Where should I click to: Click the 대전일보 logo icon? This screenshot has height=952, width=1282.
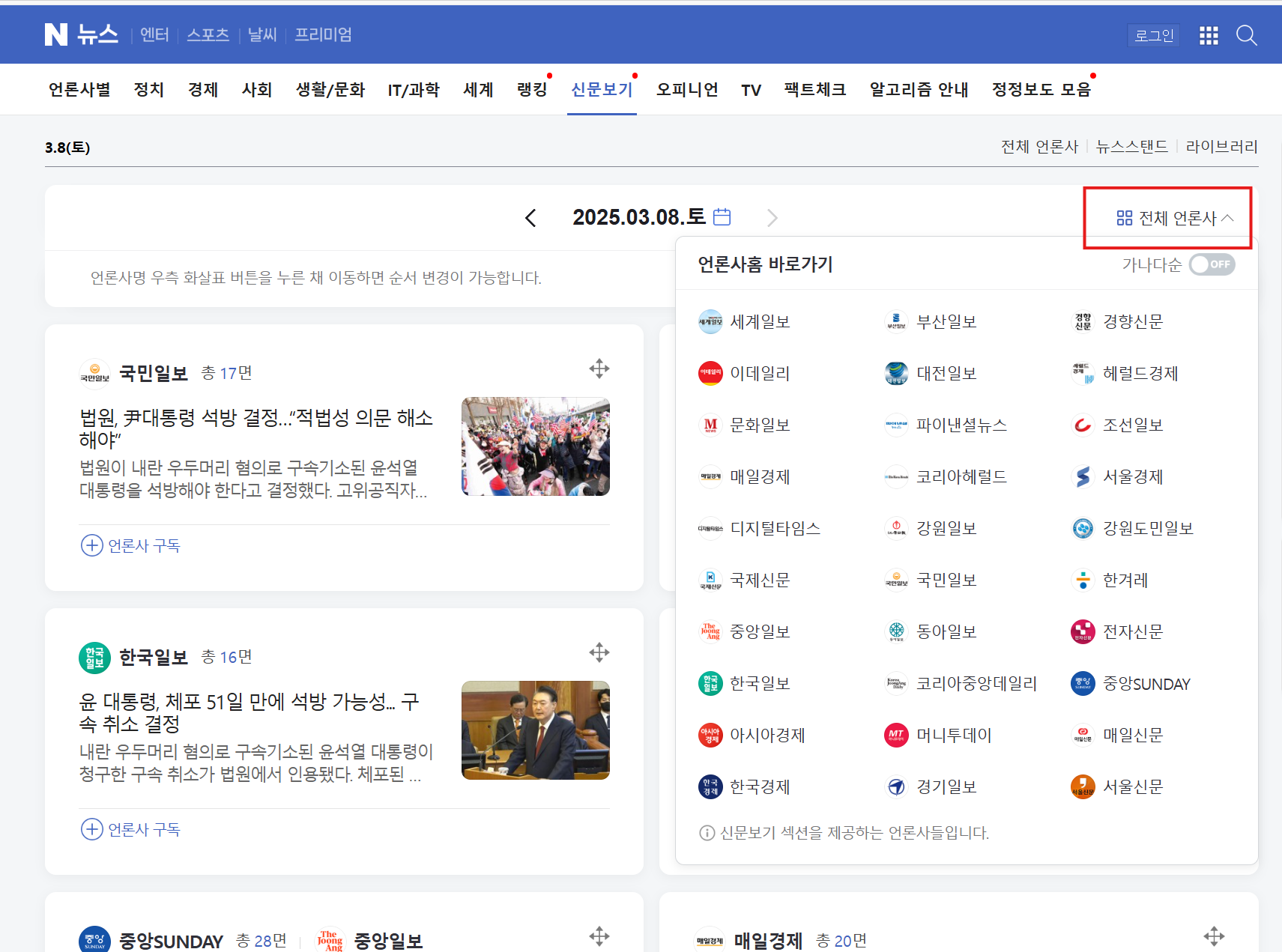(896, 374)
